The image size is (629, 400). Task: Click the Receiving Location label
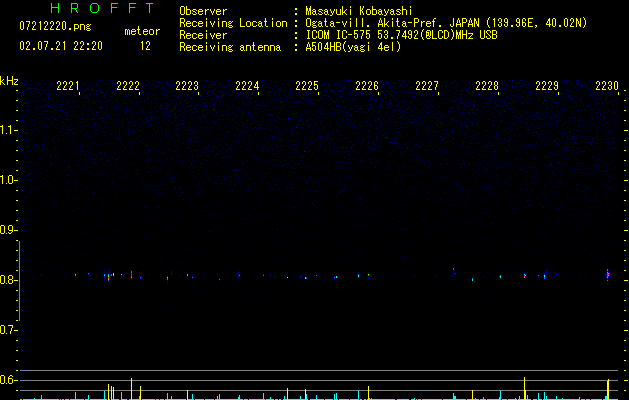(233, 23)
